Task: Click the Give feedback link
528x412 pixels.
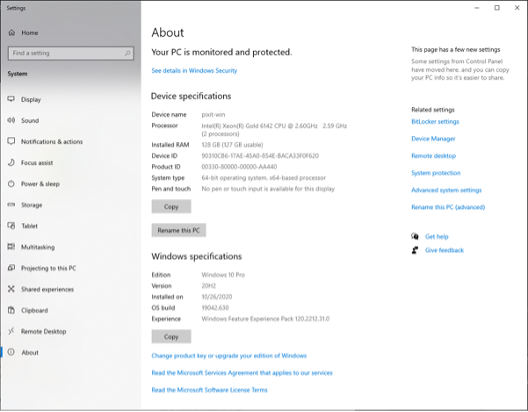Action: click(x=444, y=250)
